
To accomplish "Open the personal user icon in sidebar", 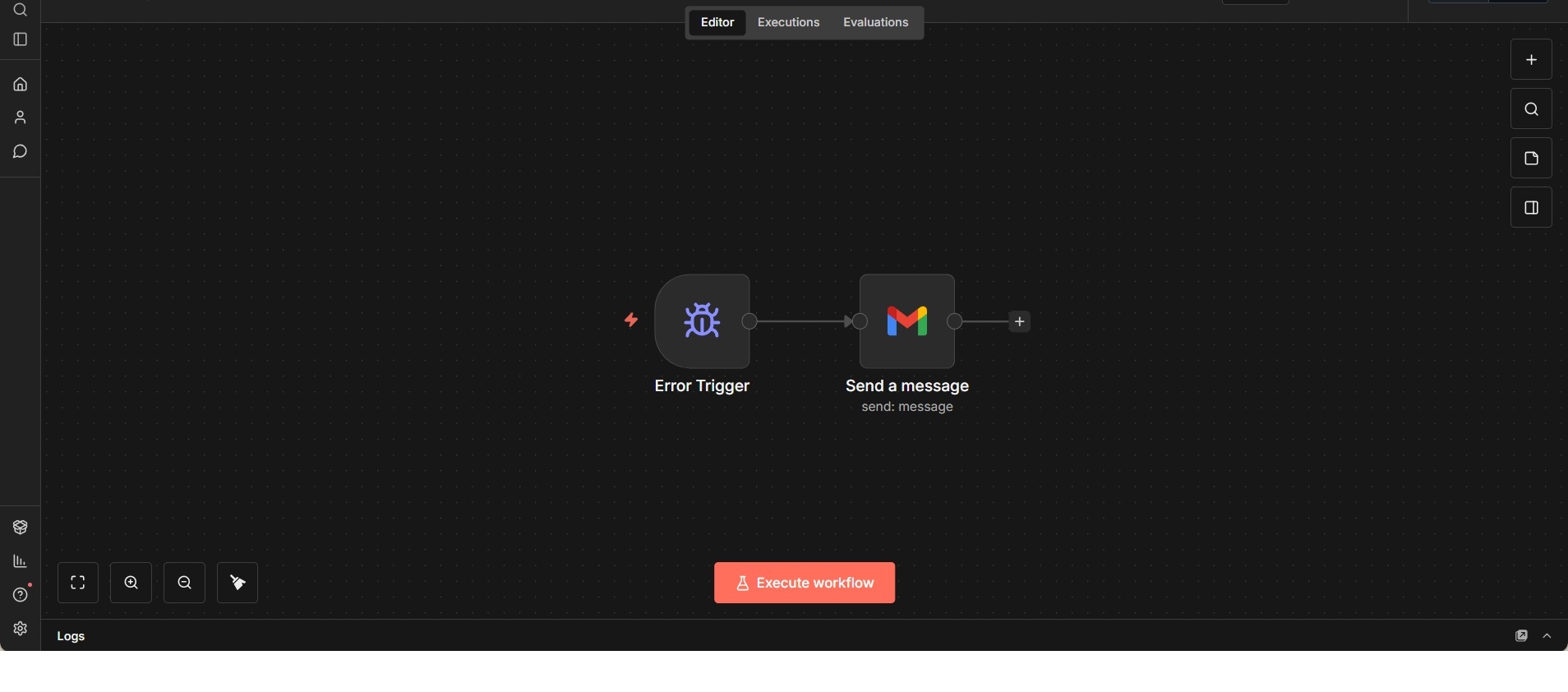I will point(21,118).
